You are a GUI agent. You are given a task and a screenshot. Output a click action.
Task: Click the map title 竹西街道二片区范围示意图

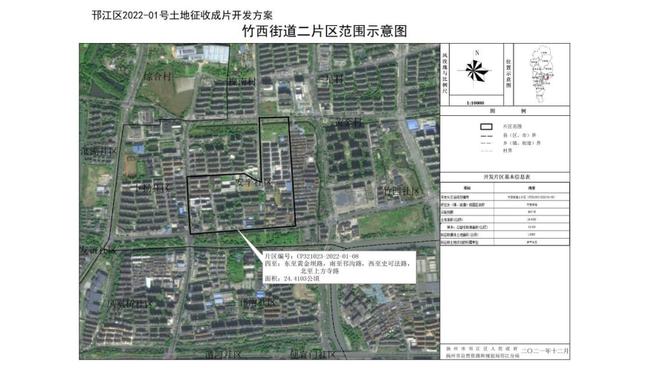(325, 31)
